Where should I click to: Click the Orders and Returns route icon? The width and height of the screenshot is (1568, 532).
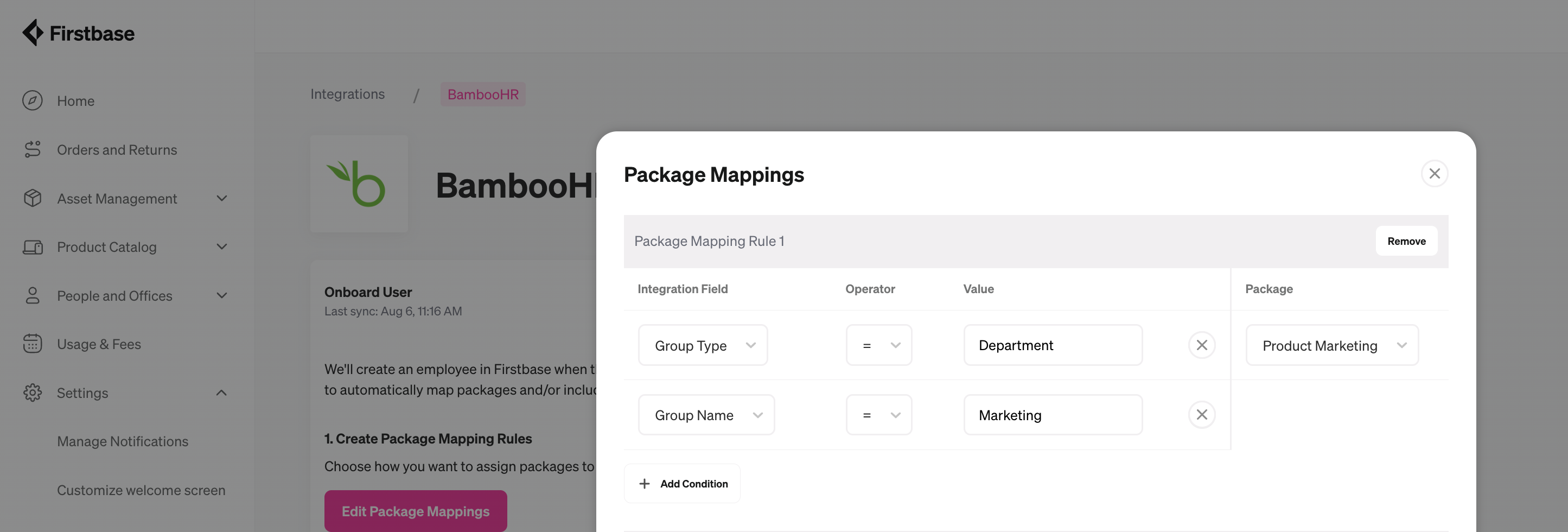(32, 149)
